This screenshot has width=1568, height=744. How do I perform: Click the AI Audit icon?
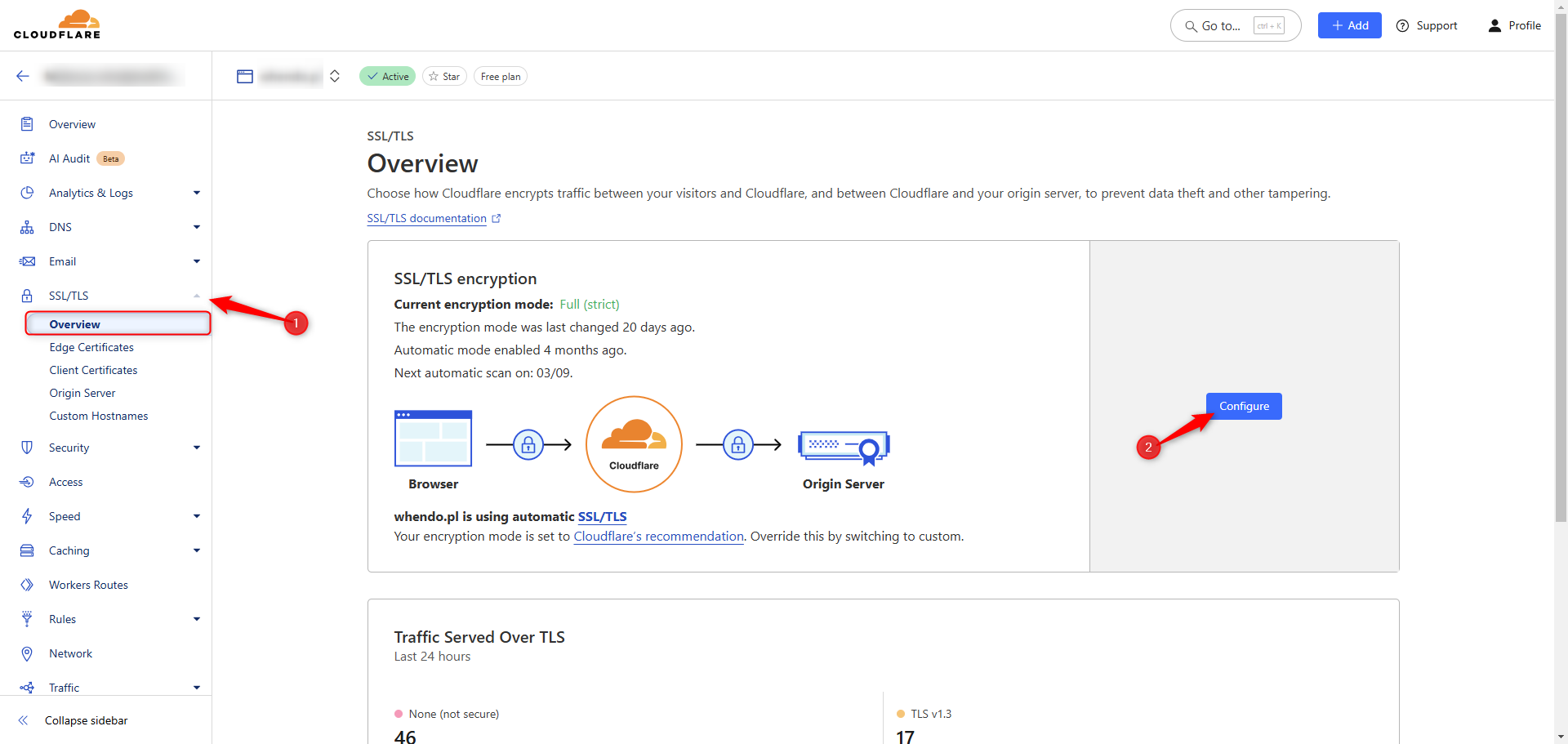[27, 158]
